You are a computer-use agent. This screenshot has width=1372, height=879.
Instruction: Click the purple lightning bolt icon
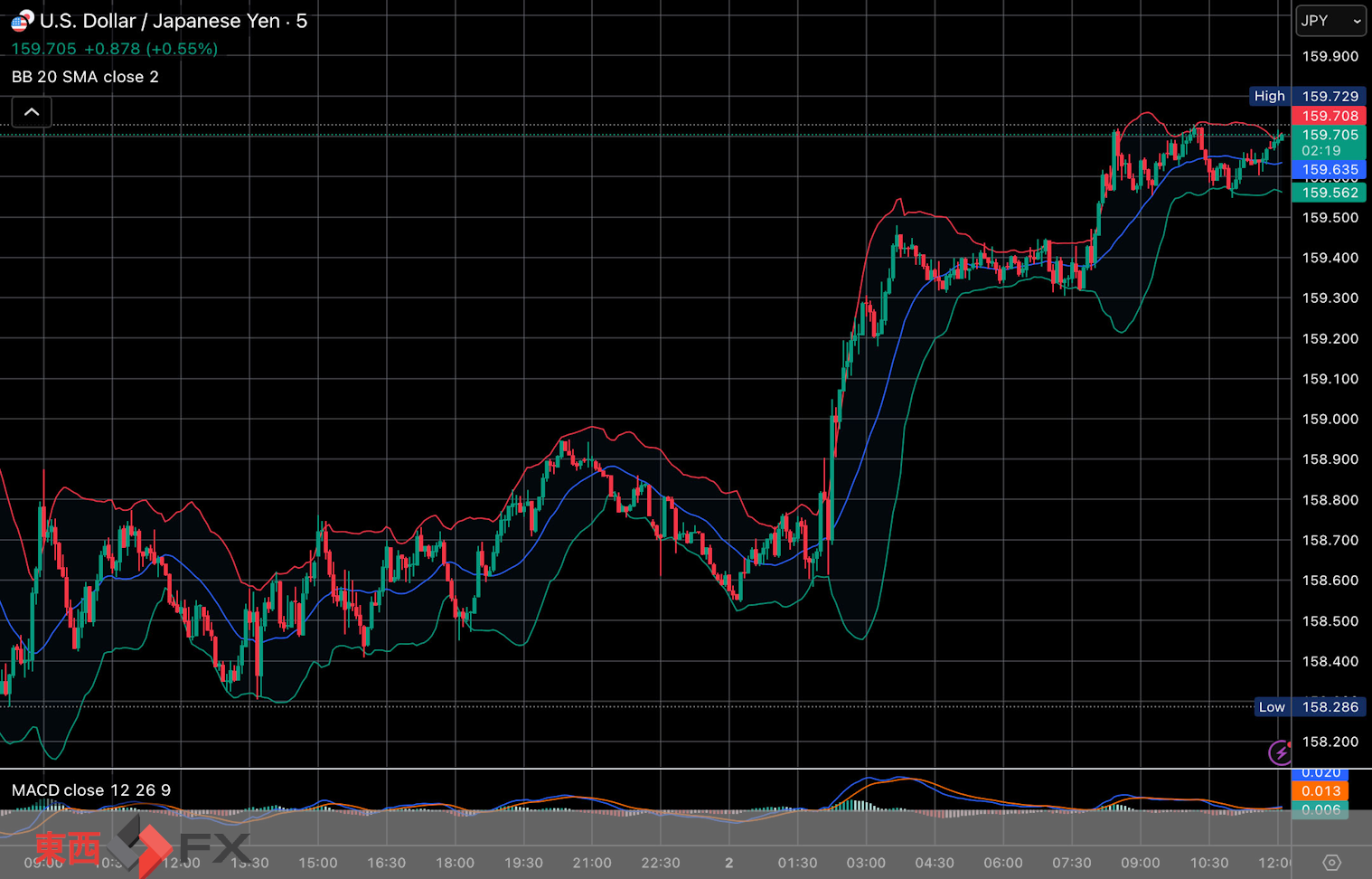point(1280,752)
